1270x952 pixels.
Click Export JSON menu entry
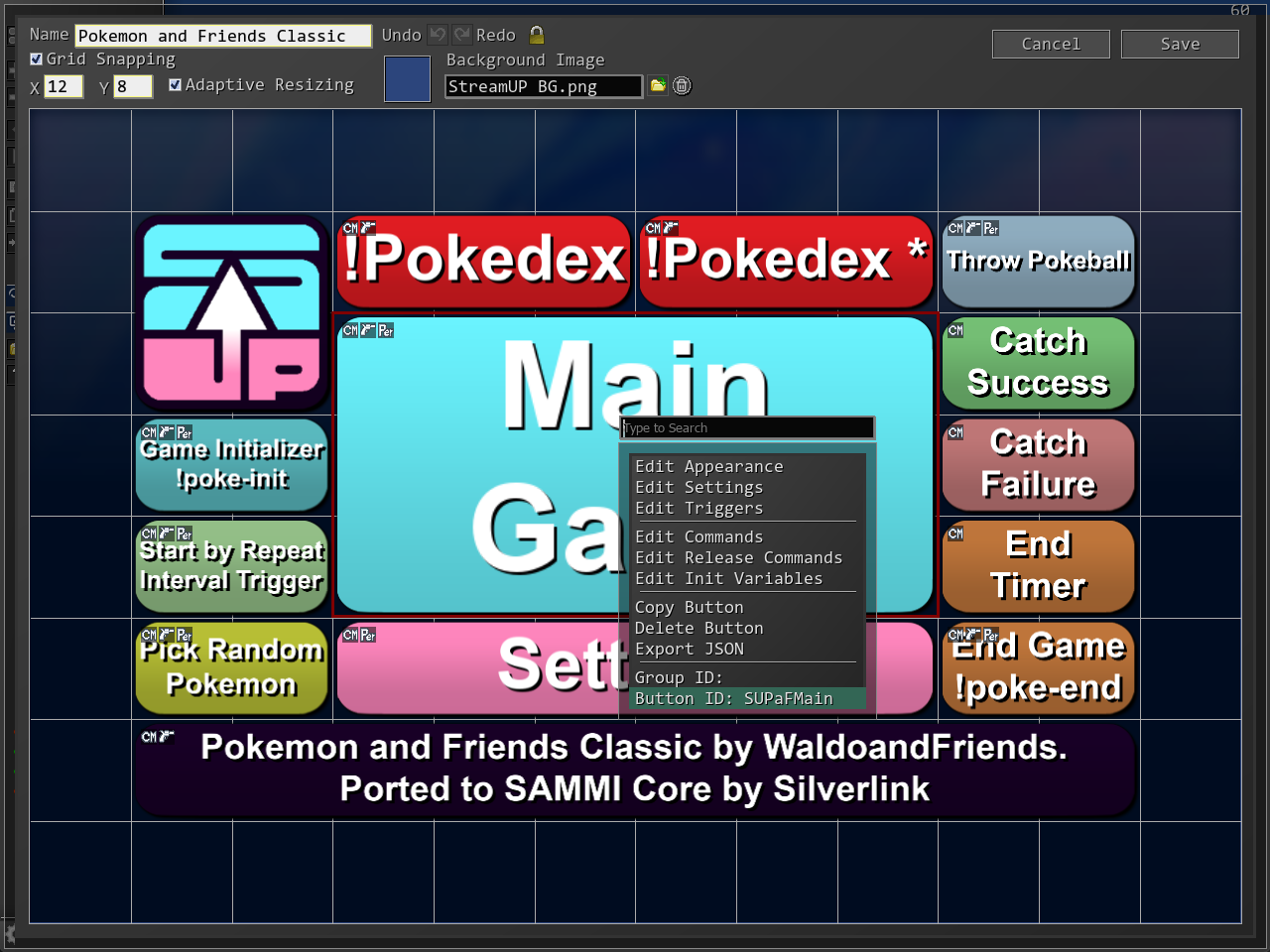click(x=689, y=649)
